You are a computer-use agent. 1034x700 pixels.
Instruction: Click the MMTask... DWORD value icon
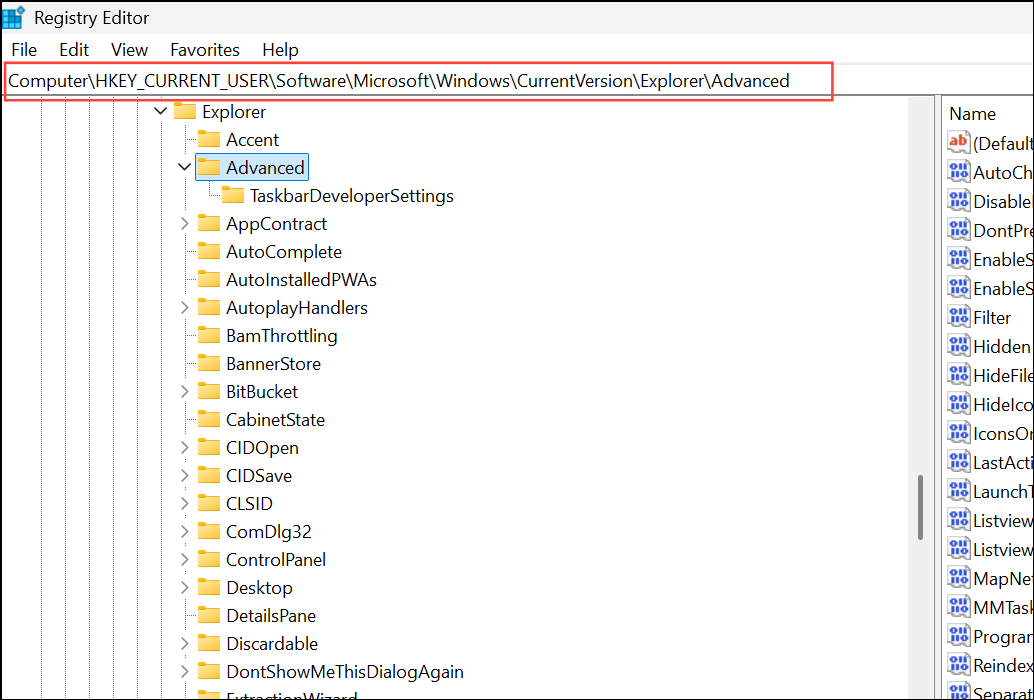pos(958,606)
